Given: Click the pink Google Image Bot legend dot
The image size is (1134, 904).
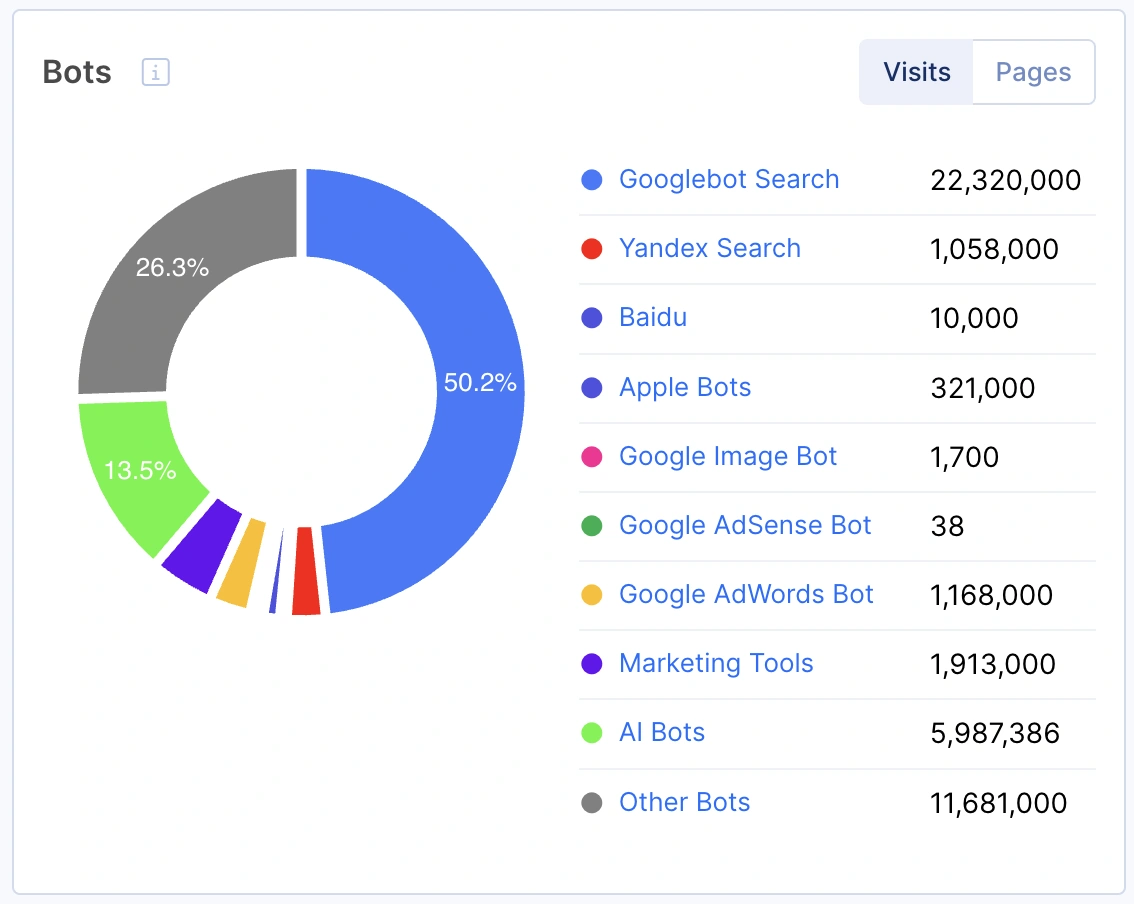Looking at the screenshot, I should [x=592, y=457].
